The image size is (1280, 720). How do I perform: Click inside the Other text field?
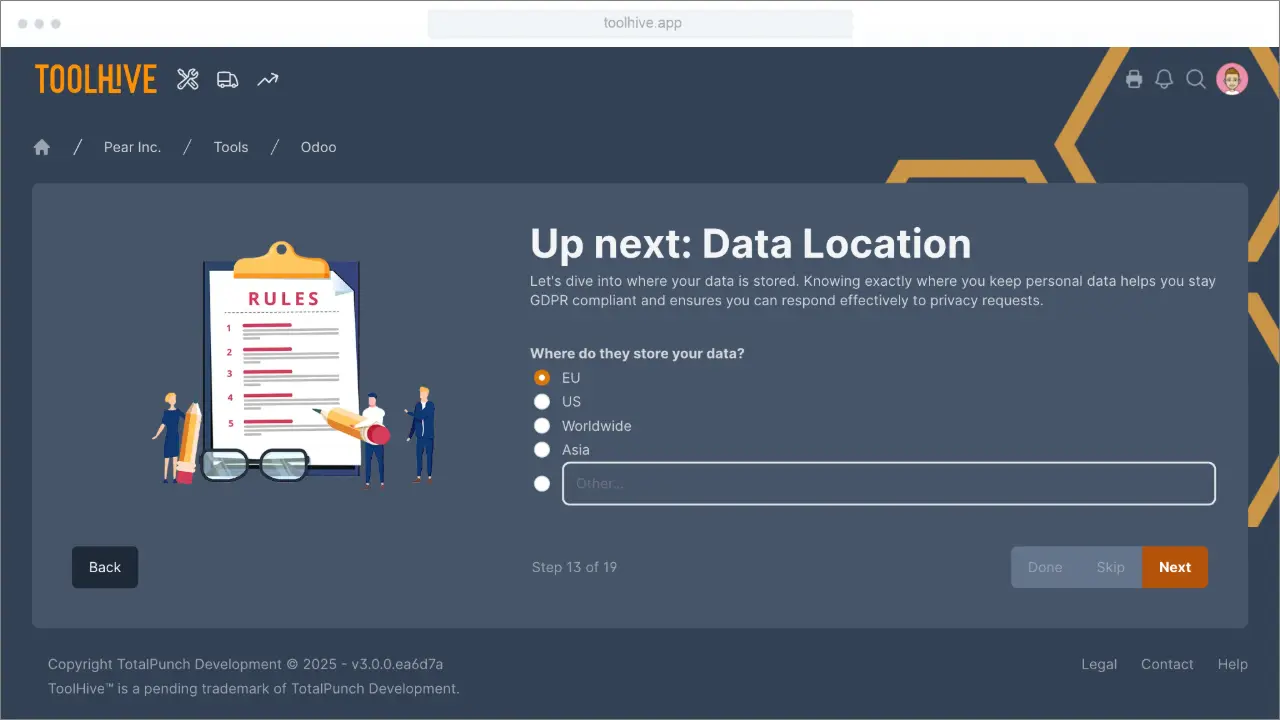888,483
